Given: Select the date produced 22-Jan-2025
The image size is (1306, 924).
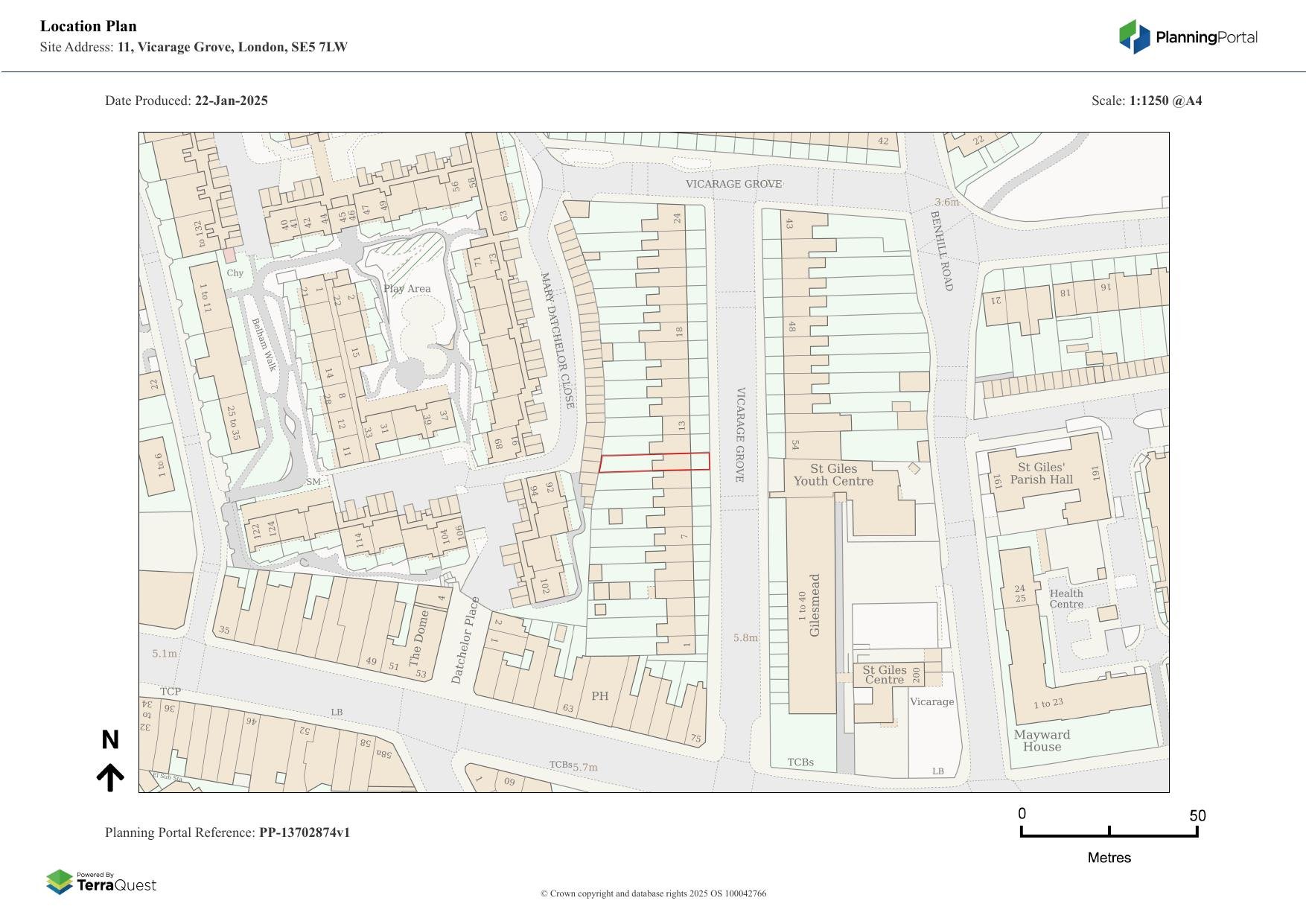Looking at the screenshot, I should tap(231, 101).
